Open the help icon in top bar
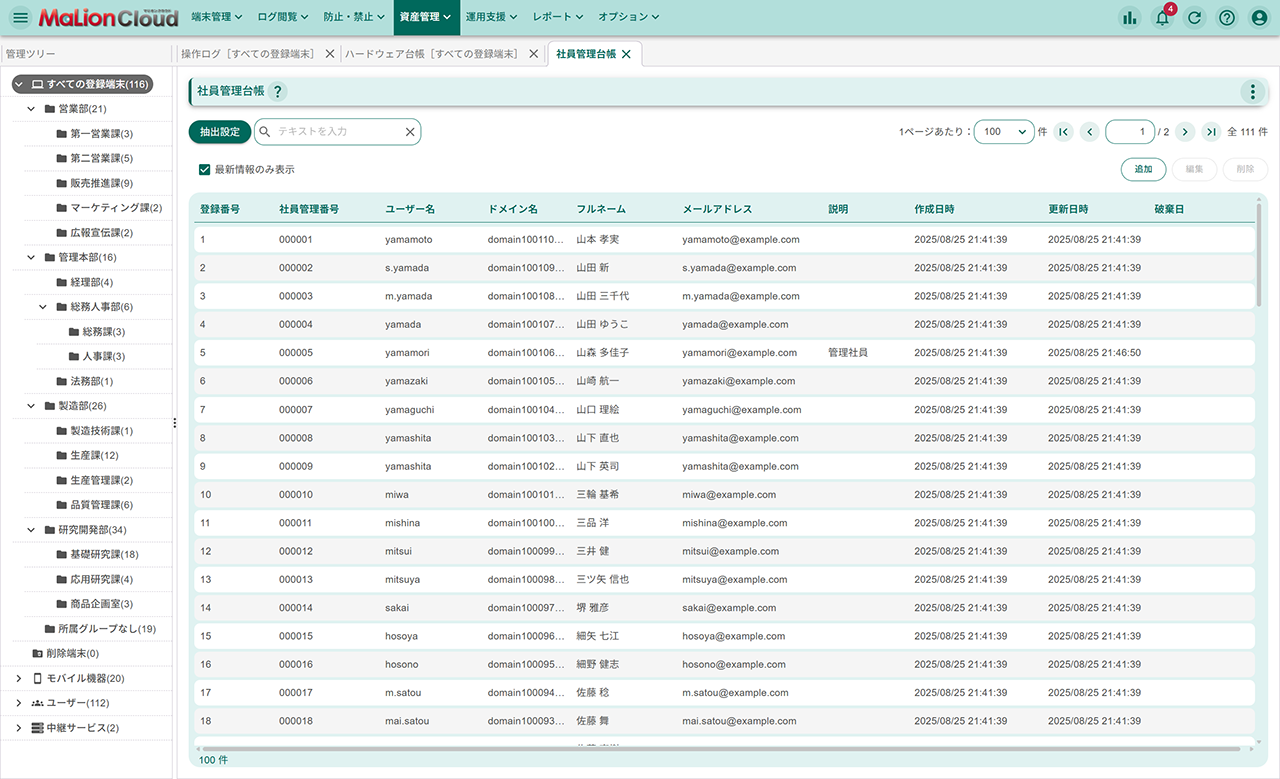 tap(1227, 17)
